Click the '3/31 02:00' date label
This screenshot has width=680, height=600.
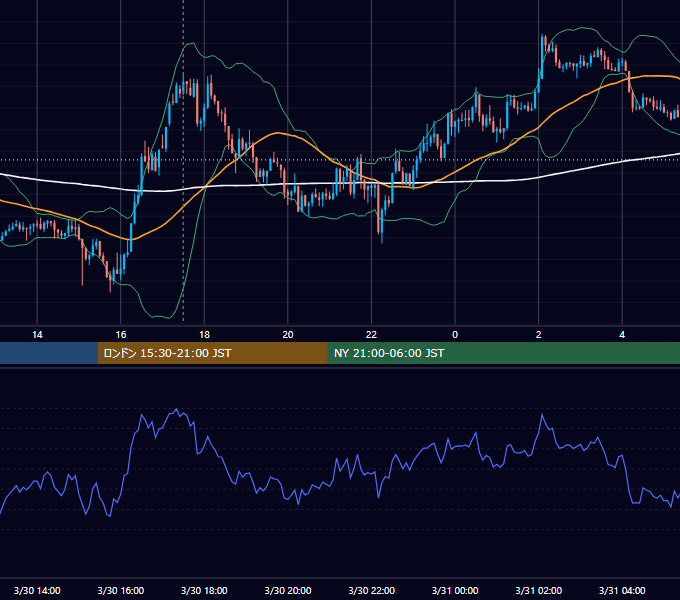(539, 590)
